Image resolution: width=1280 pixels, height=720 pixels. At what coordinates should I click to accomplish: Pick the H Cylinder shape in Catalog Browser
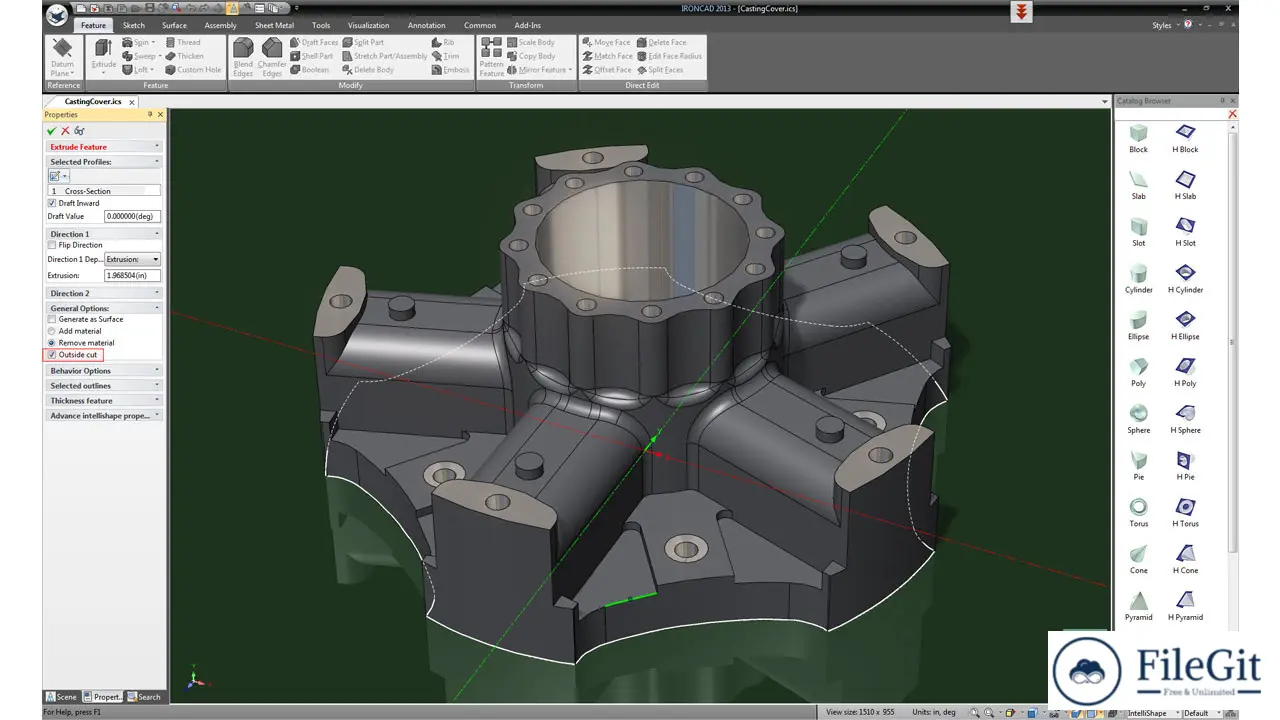coord(1186,278)
